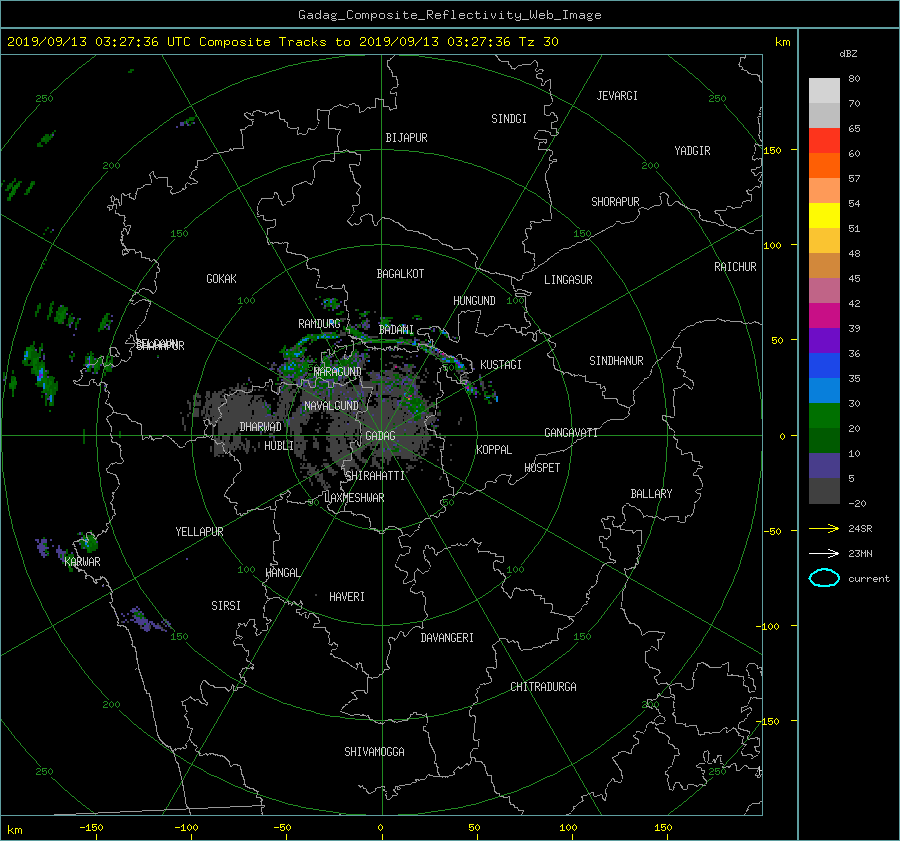
Task: Click the YADGIR city label
Action: 692,151
